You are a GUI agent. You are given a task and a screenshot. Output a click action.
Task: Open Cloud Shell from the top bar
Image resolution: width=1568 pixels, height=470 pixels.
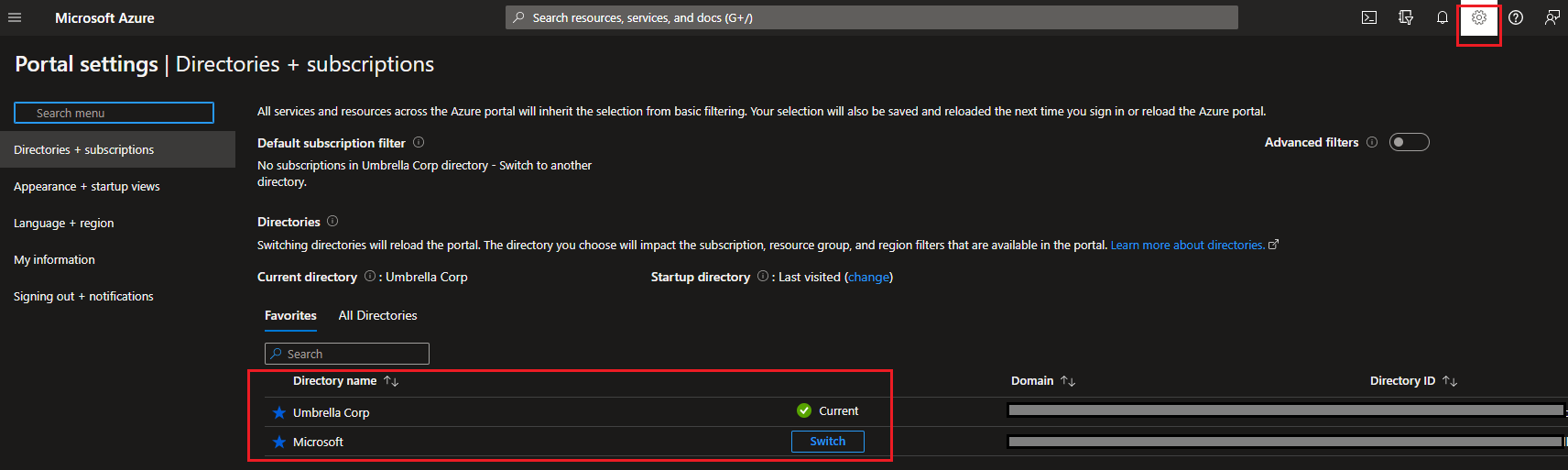pos(1369,17)
